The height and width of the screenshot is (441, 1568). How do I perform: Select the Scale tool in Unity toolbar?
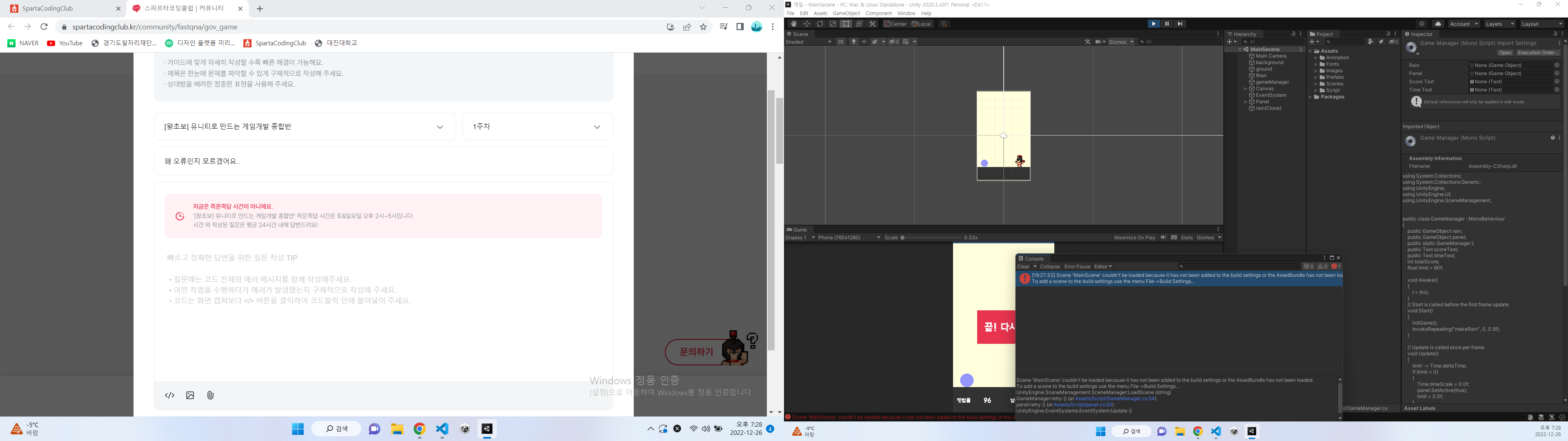tap(833, 24)
